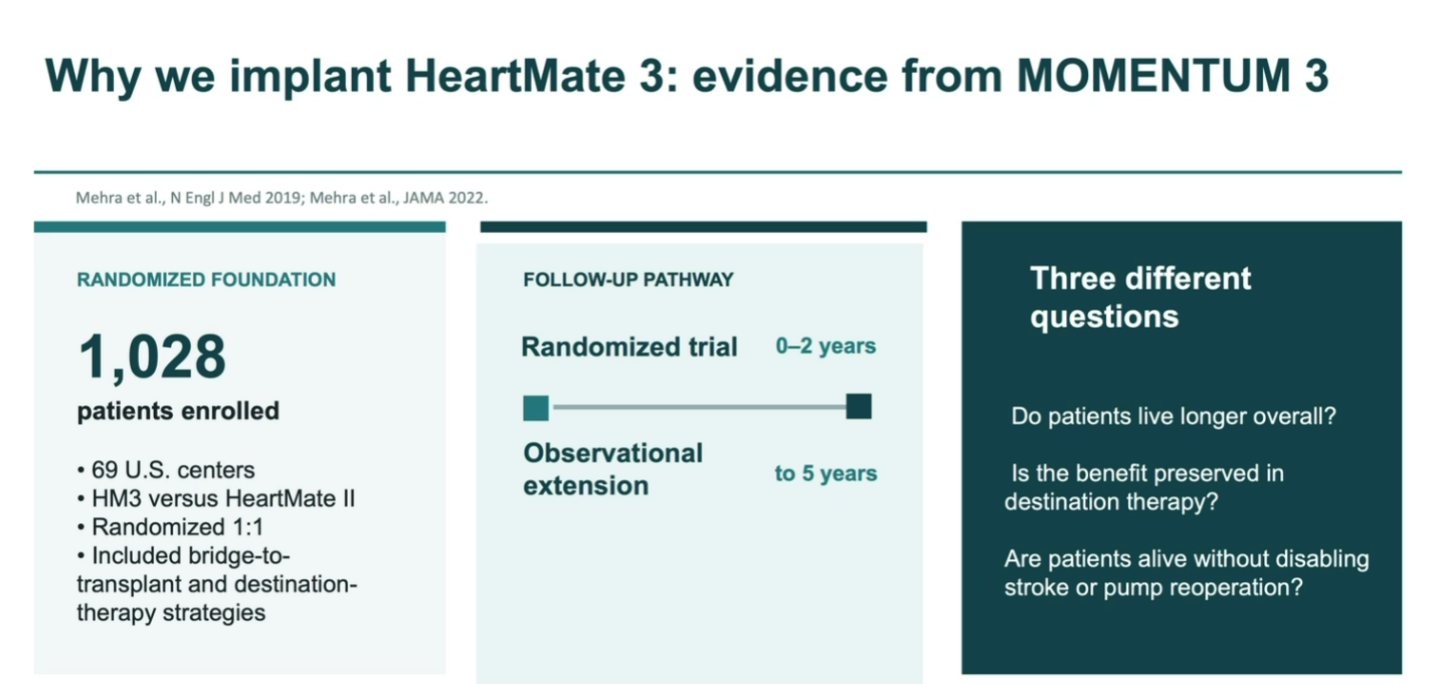
Task: Click the 'patients enrolled' label
Action: point(178,411)
